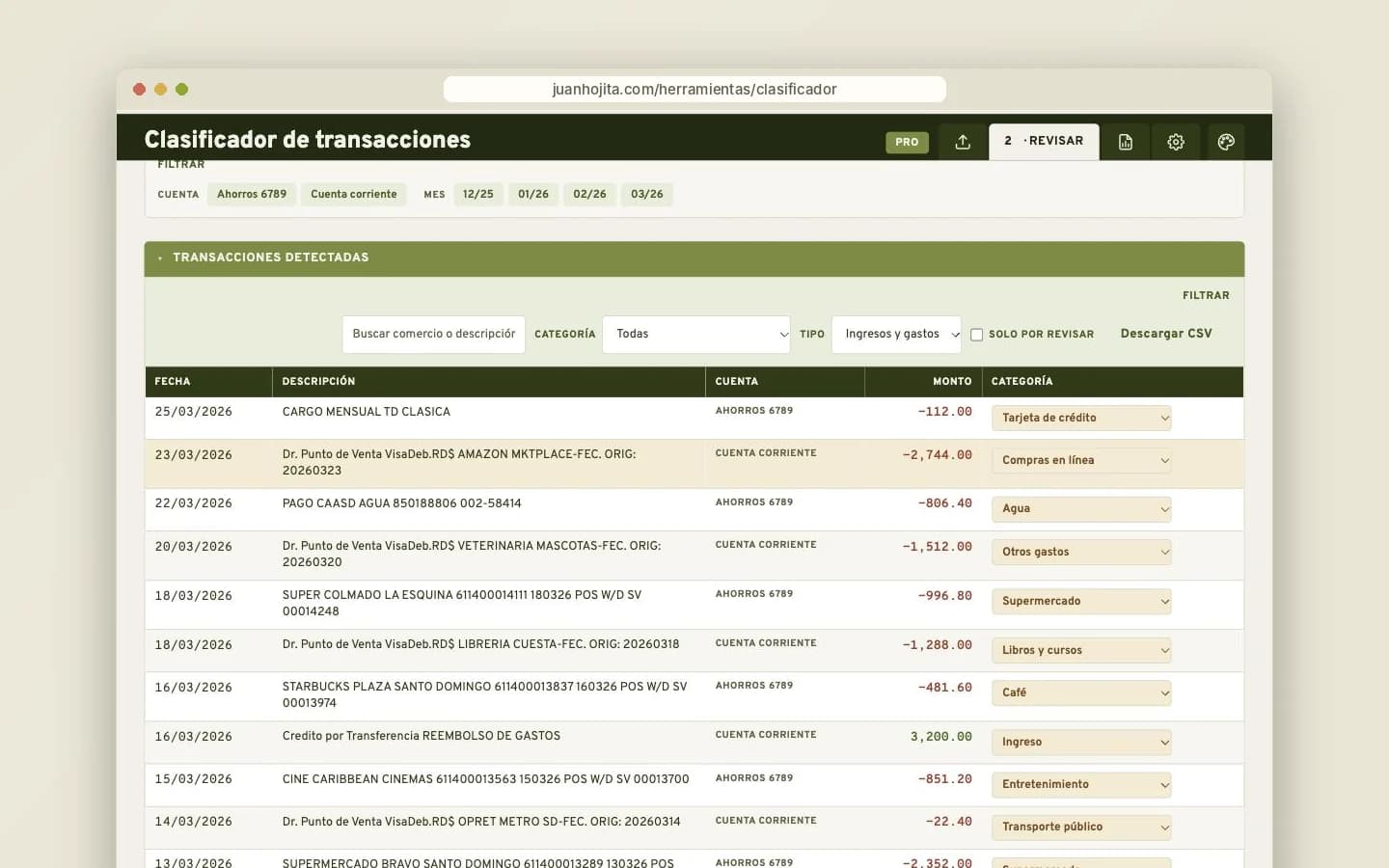The height and width of the screenshot is (868, 1389).
Task: Open the Entretenimiento category dropdown
Action: pyautogui.click(x=1081, y=784)
